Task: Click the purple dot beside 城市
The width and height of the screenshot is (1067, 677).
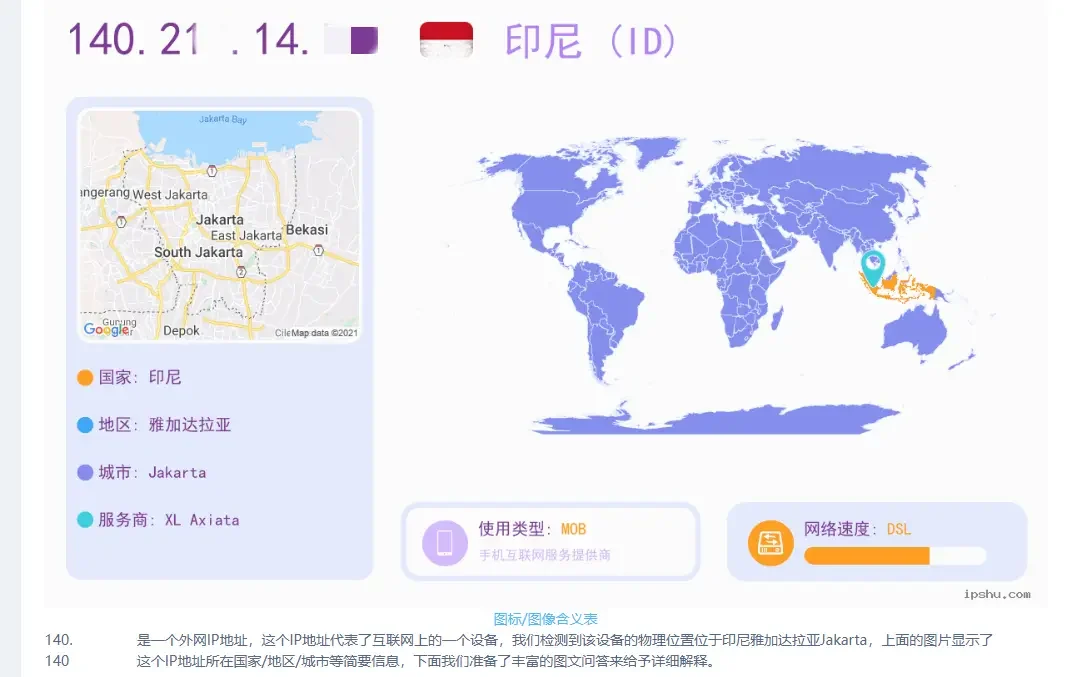Action: coord(85,472)
